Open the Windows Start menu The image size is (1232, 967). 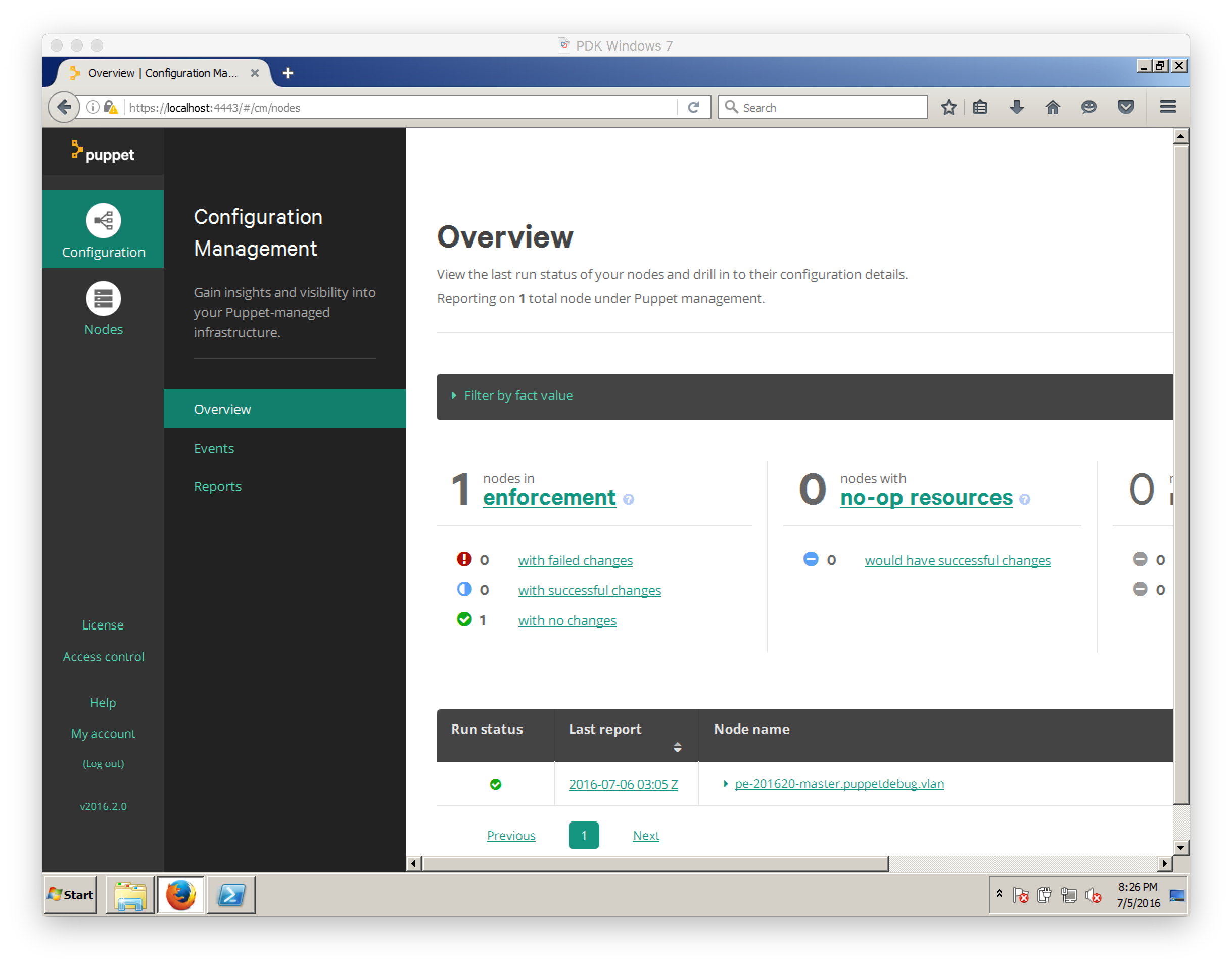(x=71, y=895)
